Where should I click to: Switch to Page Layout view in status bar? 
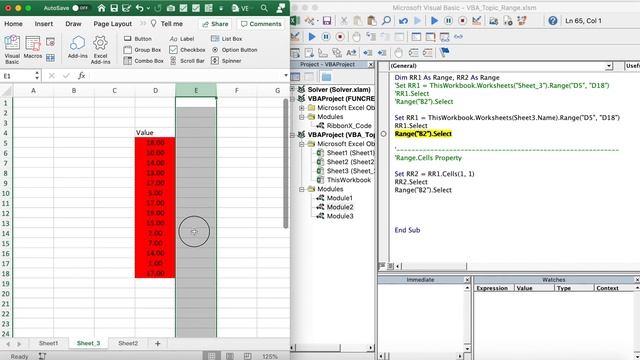(230, 356)
